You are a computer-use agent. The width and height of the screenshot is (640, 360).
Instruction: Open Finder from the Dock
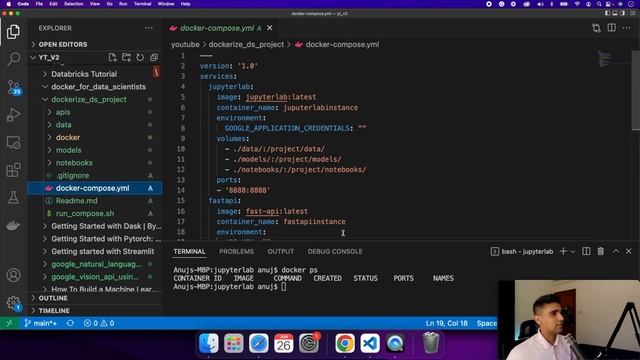coord(209,343)
